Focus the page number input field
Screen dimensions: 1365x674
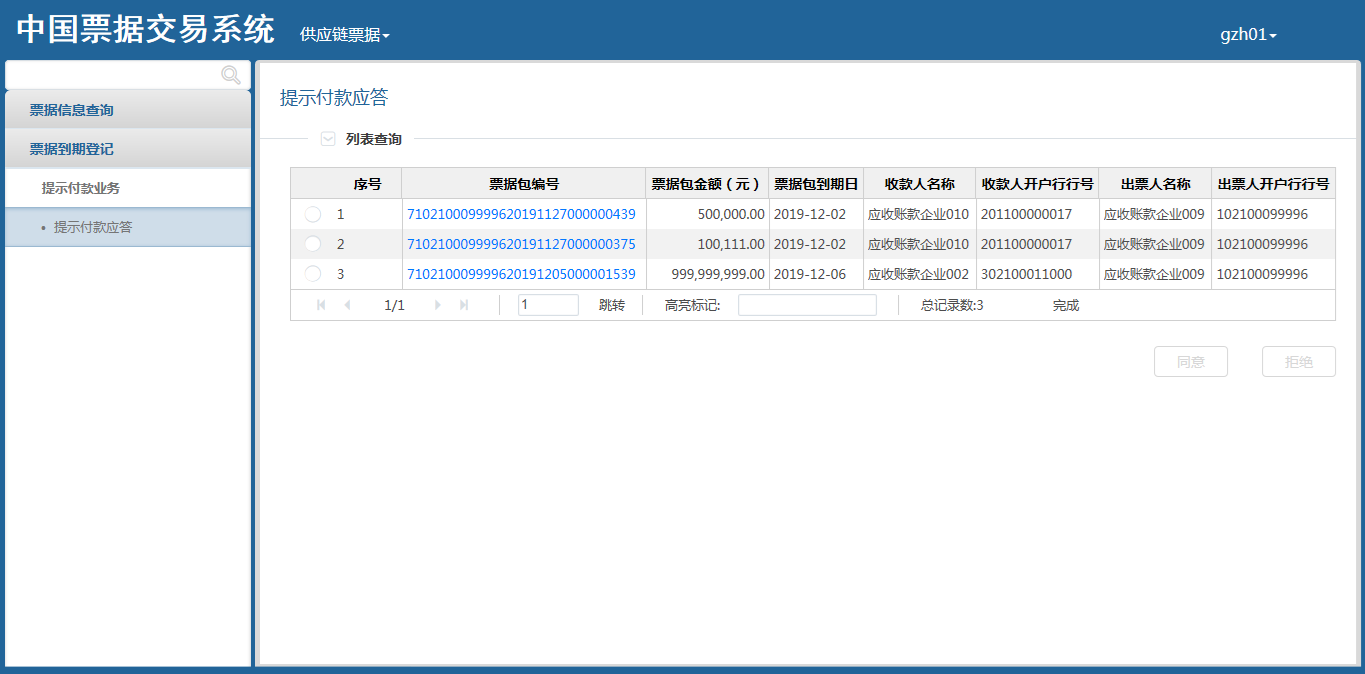tap(548, 305)
